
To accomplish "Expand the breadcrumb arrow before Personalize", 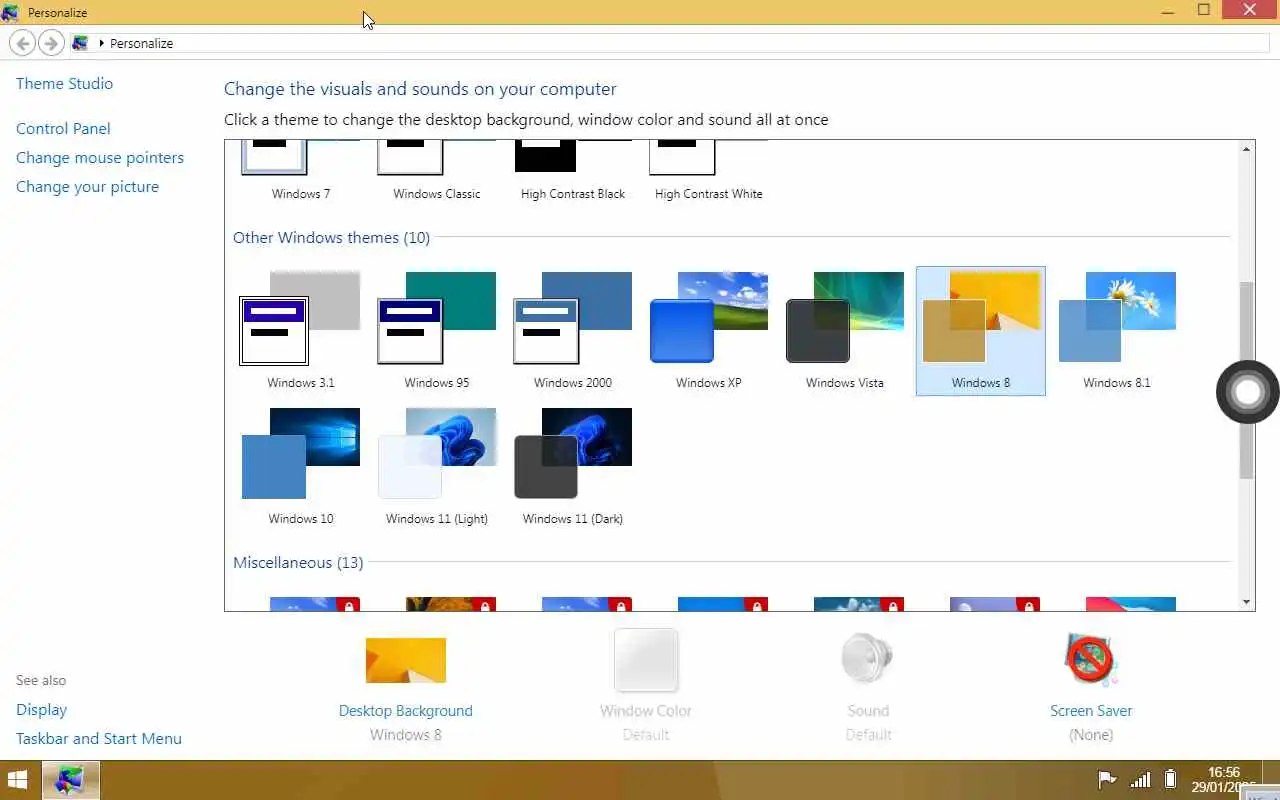I will (101, 43).
